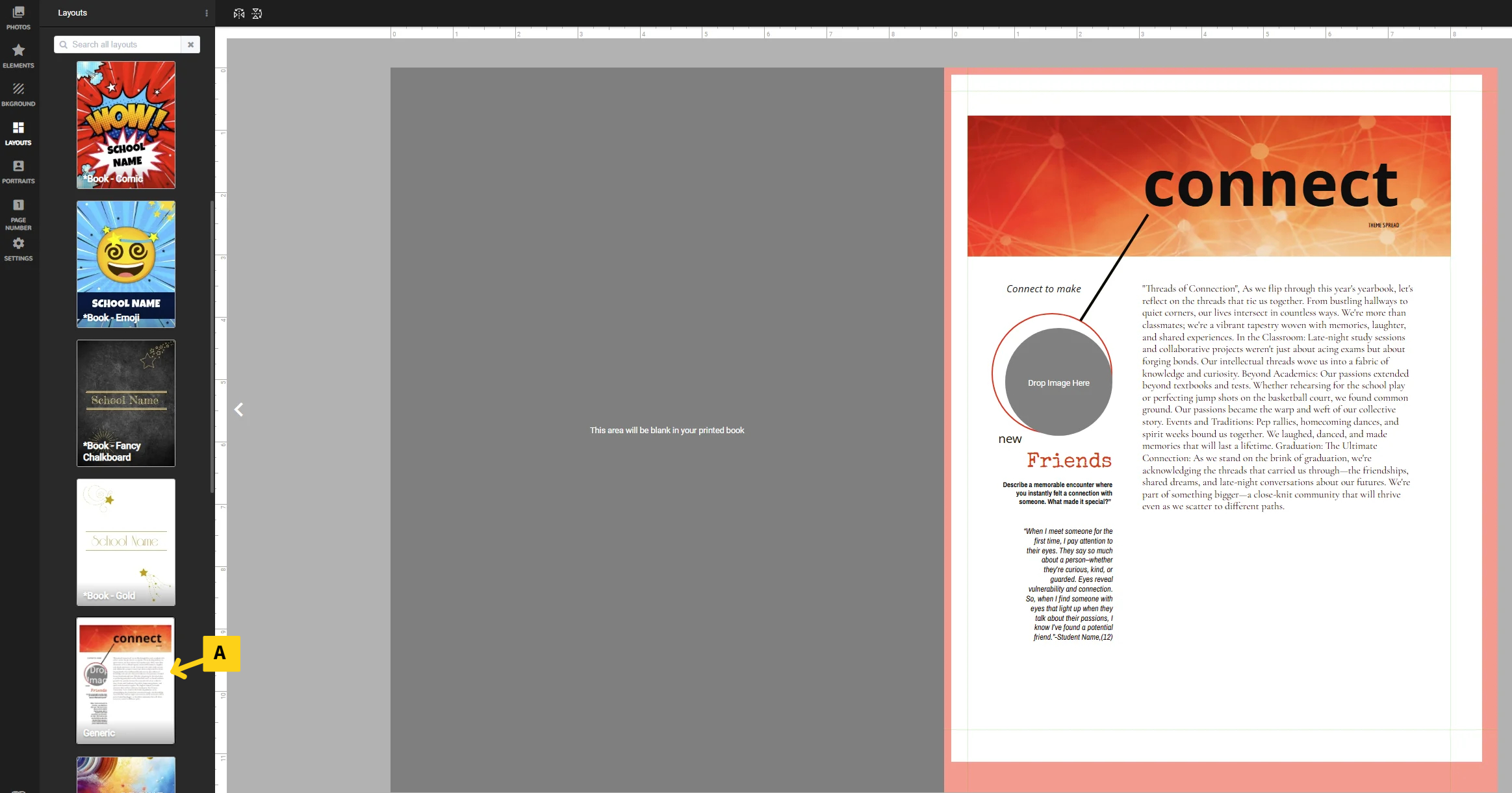Select the Book - Gold layout
This screenshot has height=793, width=1512.
pyautogui.click(x=126, y=542)
